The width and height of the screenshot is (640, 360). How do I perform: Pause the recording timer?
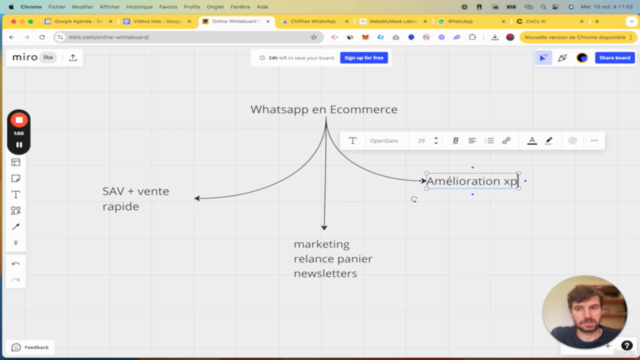point(19,145)
